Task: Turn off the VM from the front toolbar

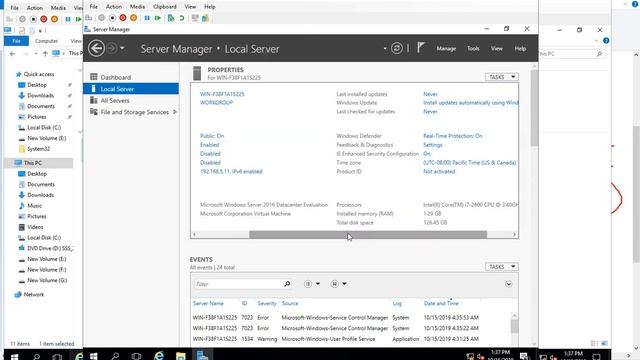Action: pos(112,18)
